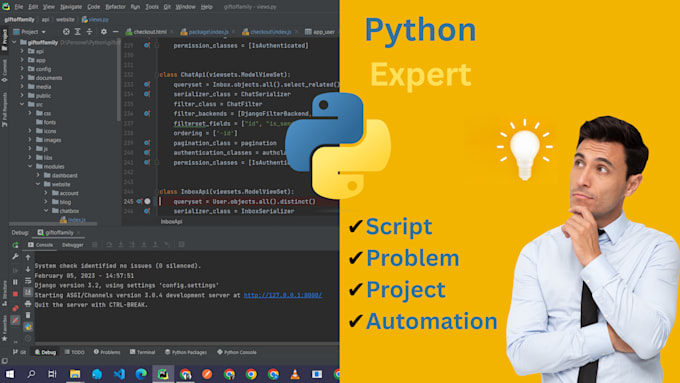Click the Rerun debug session icon
The image size is (680, 383).
click(15, 245)
